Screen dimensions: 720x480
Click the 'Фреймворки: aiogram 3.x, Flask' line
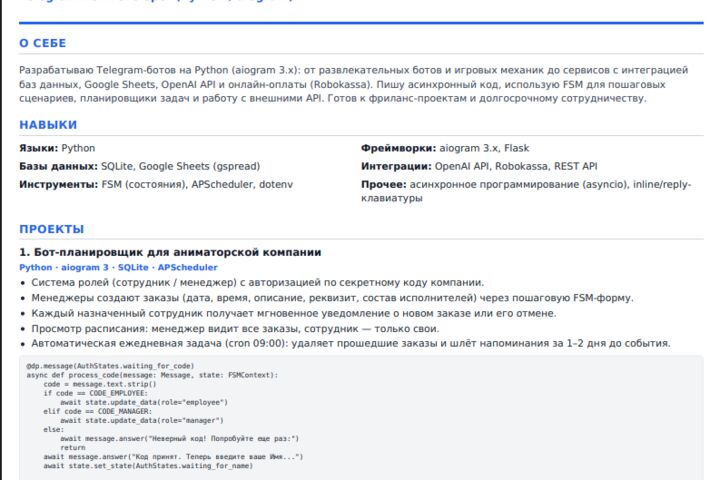pyautogui.click(x=445, y=148)
